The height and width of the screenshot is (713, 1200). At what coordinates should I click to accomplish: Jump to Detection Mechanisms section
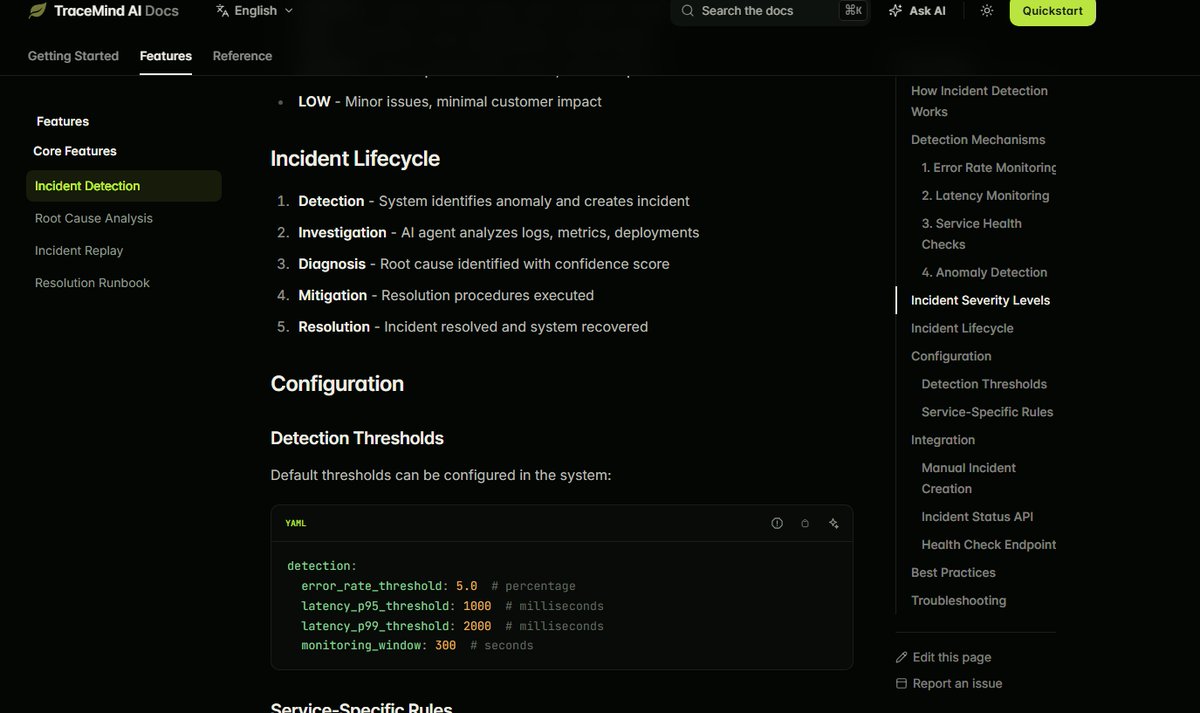[x=978, y=140]
